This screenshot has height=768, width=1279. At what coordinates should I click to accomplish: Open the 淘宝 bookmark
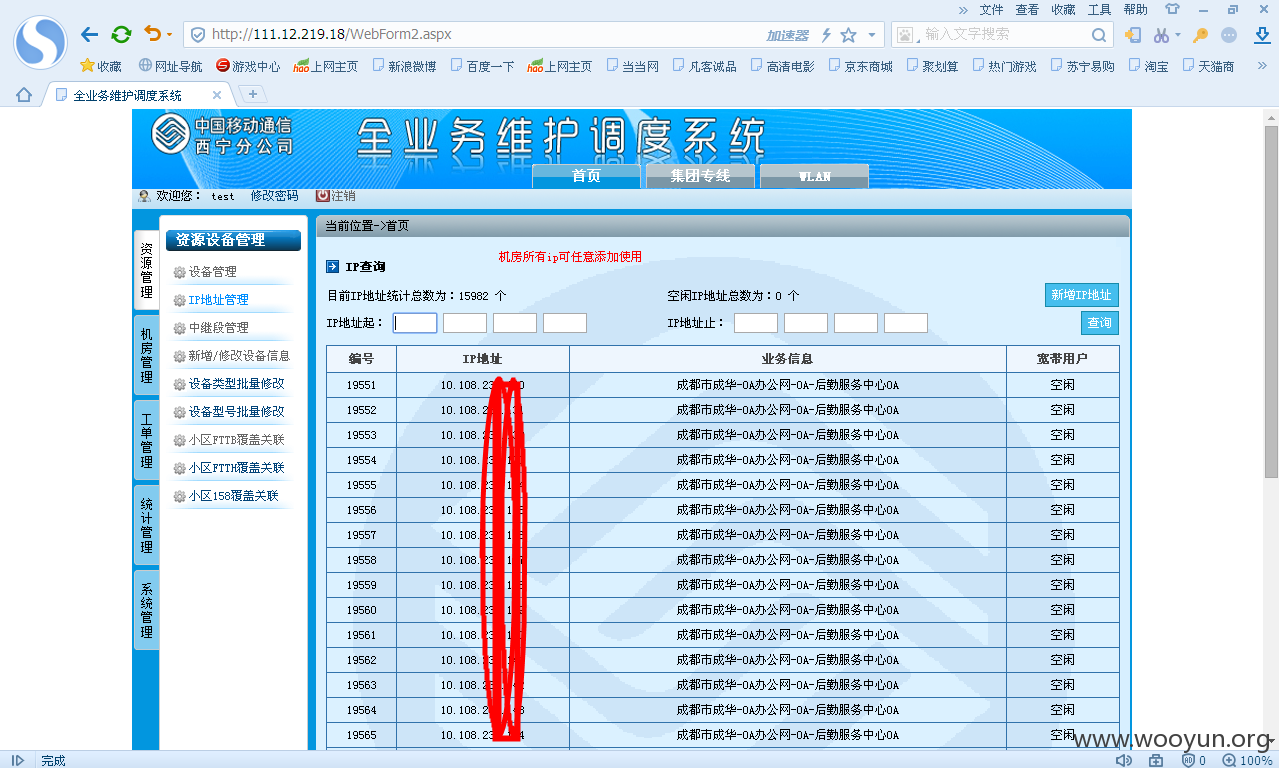coord(1148,66)
